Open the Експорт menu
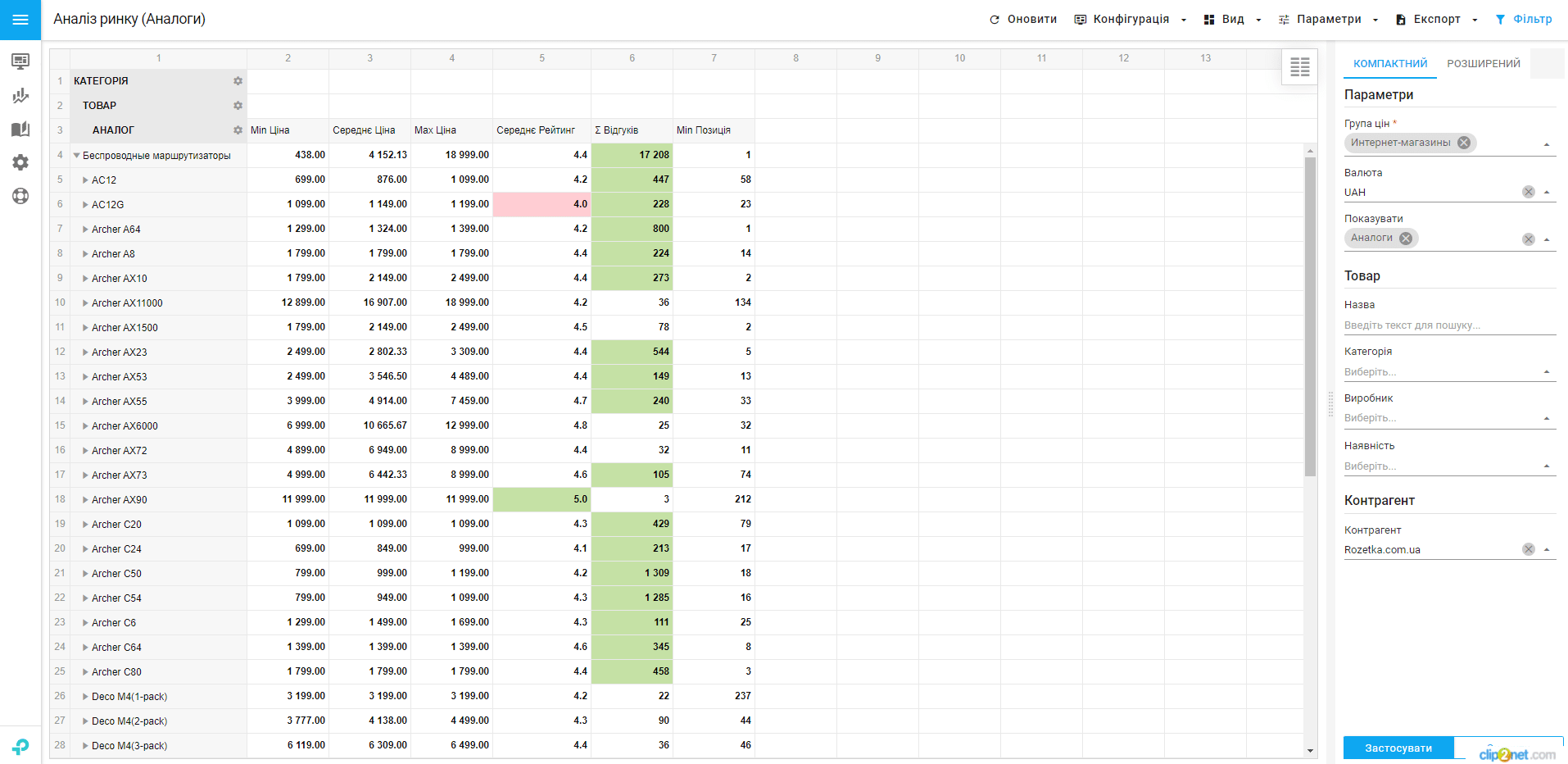This screenshot has height=764, width=1568. point(1436,20)
